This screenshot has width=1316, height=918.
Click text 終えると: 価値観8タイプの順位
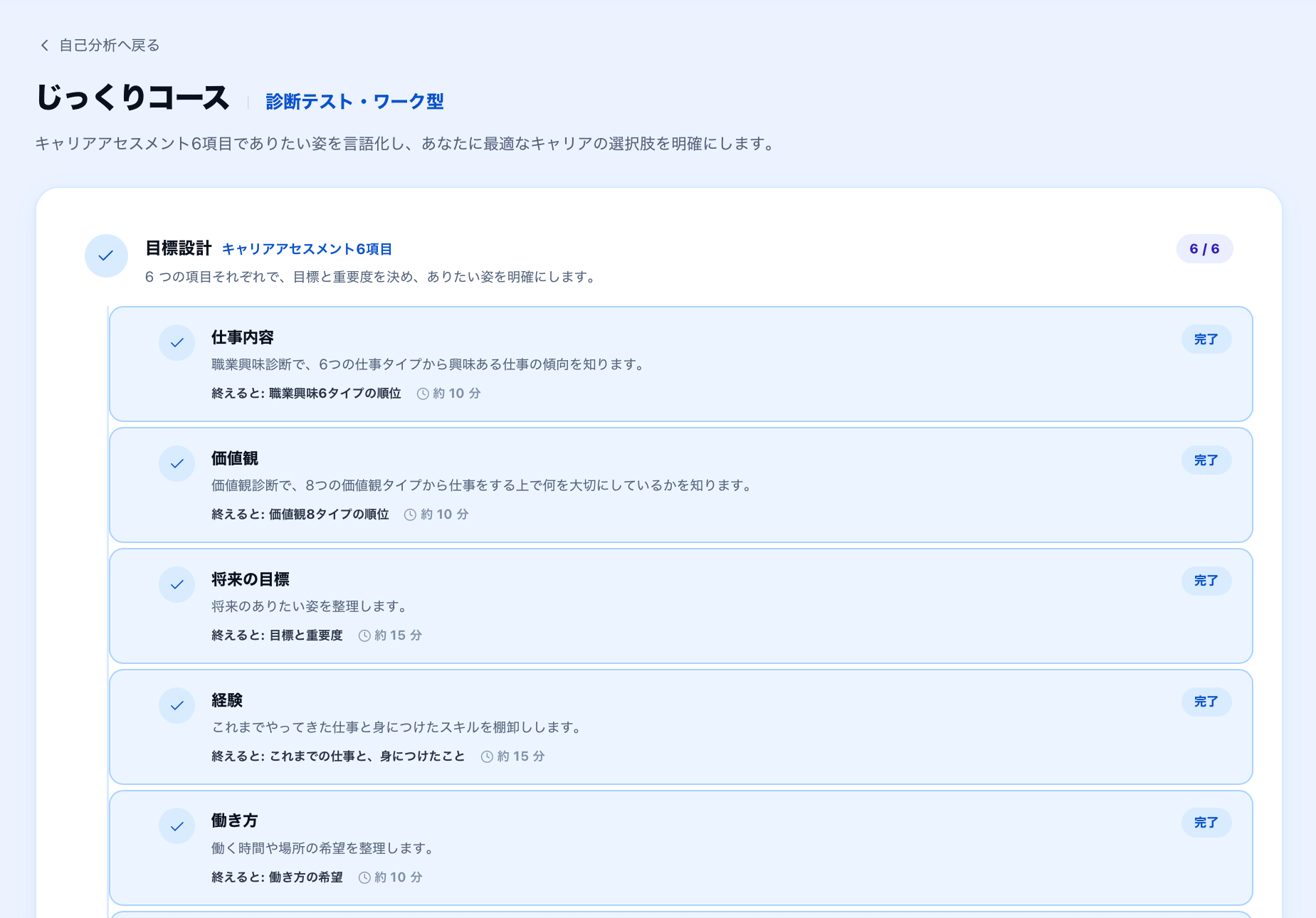[x=300, y=515]
